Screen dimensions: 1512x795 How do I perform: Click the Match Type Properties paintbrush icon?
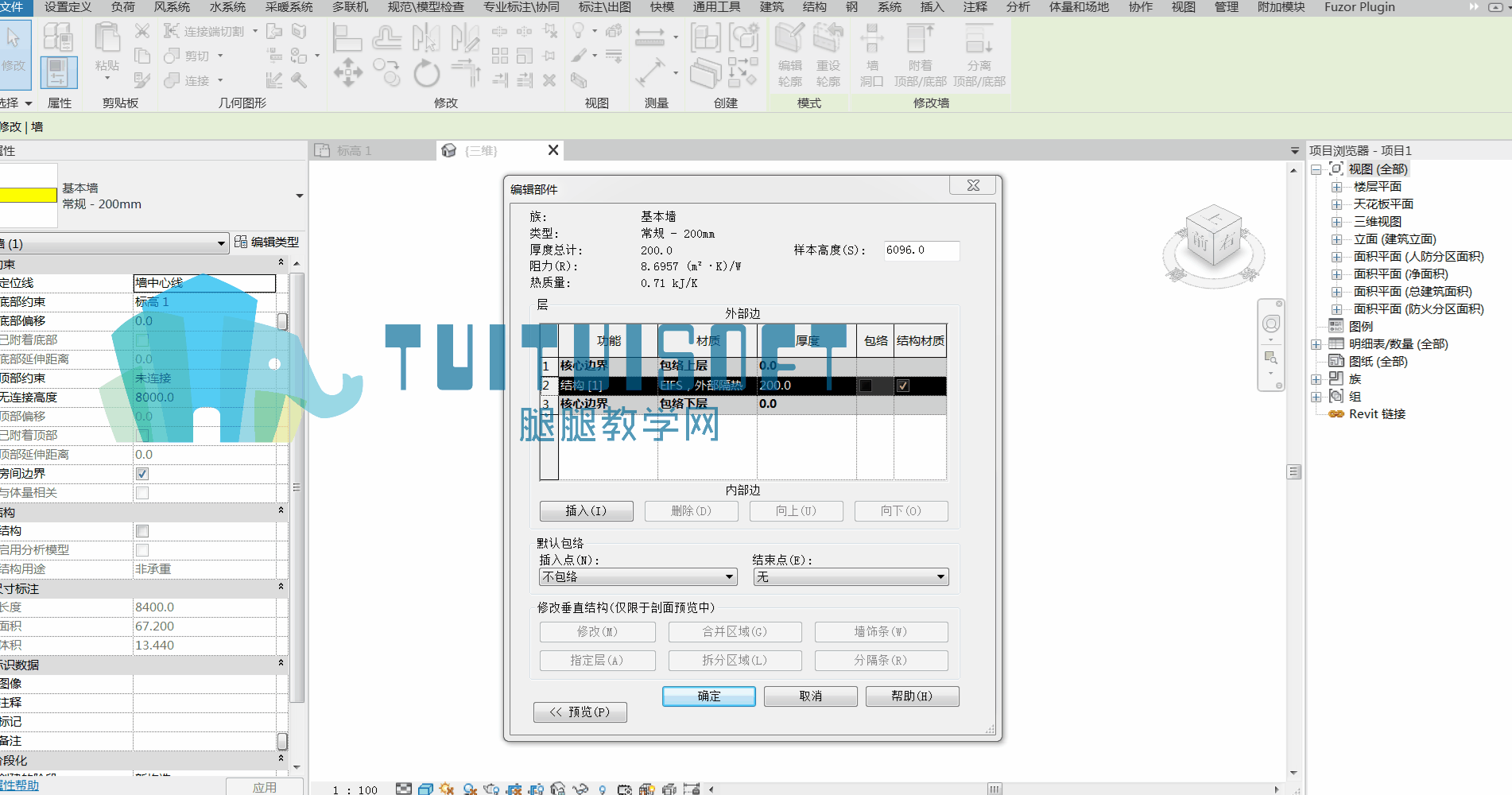pos(142,79)
